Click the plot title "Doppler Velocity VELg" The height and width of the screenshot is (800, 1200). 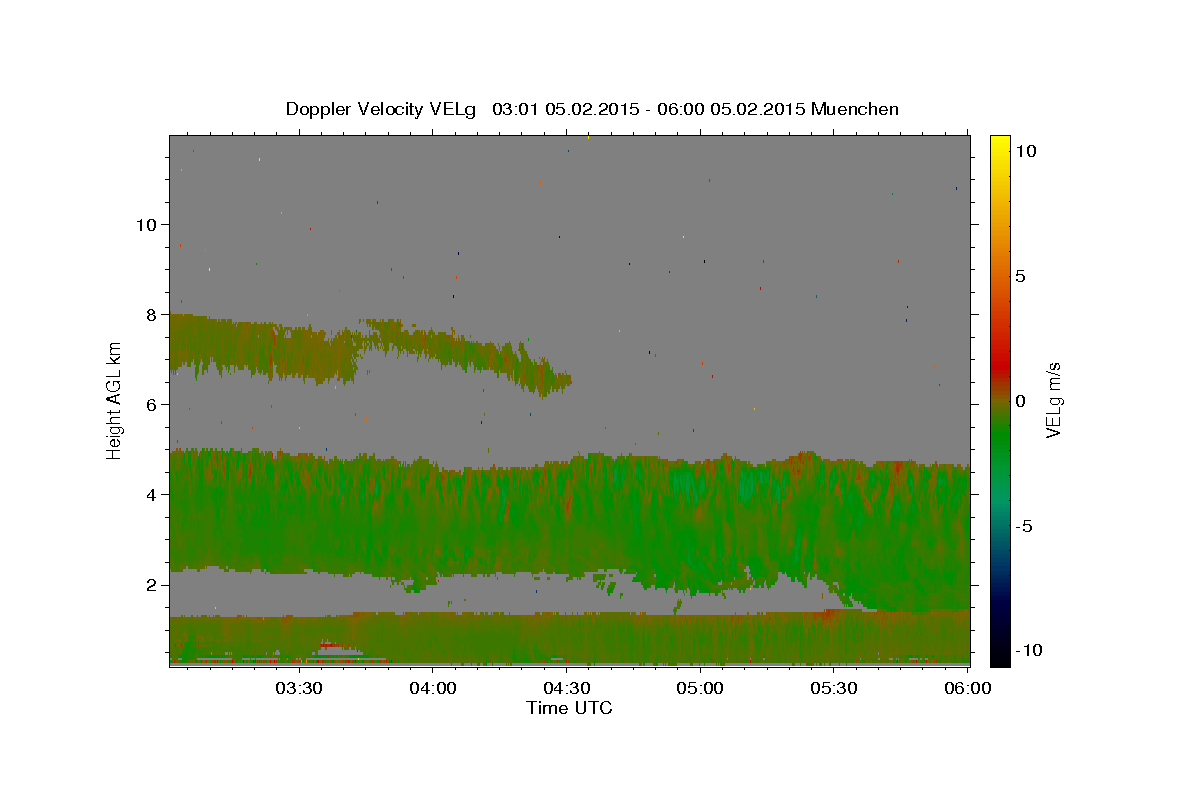[383, 109]
